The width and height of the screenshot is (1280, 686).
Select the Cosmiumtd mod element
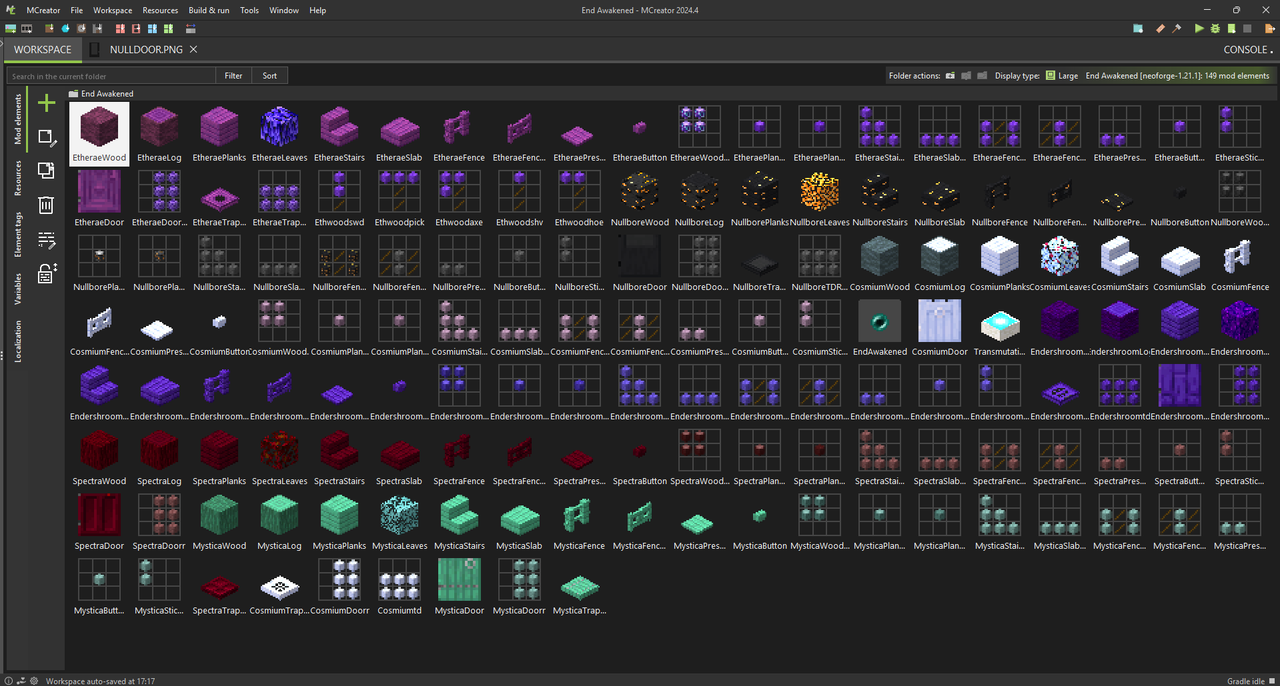coord(399,587)
